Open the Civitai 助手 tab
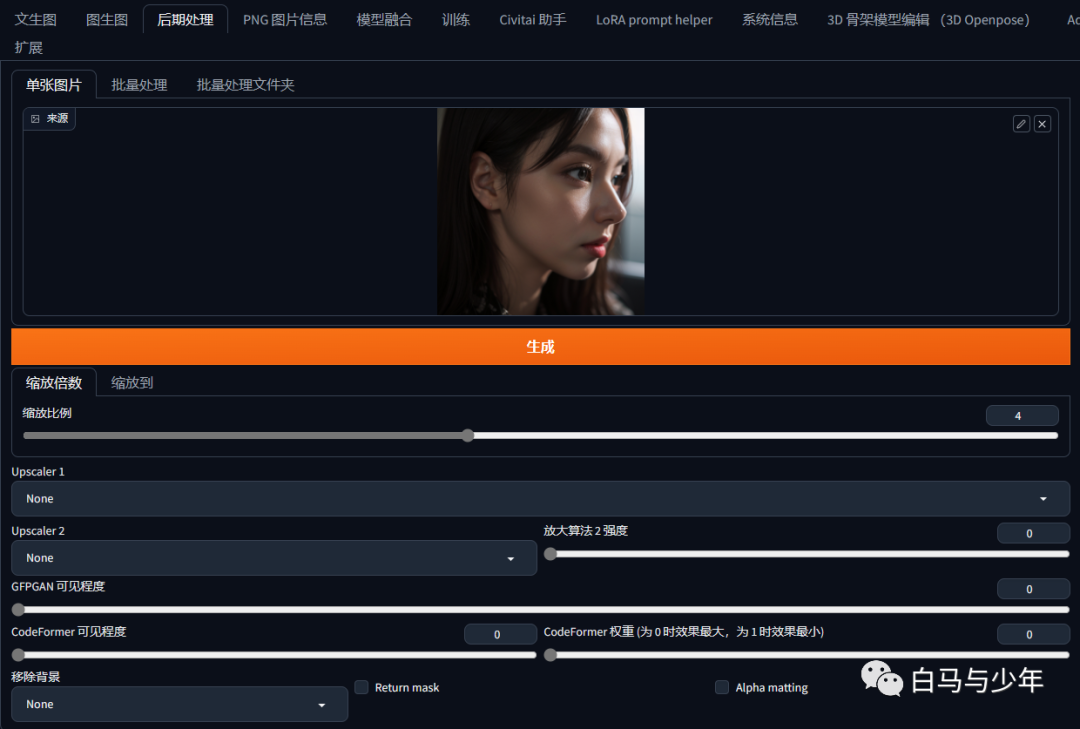Viewport: 1080px width, 729px height. pos(533,19)
